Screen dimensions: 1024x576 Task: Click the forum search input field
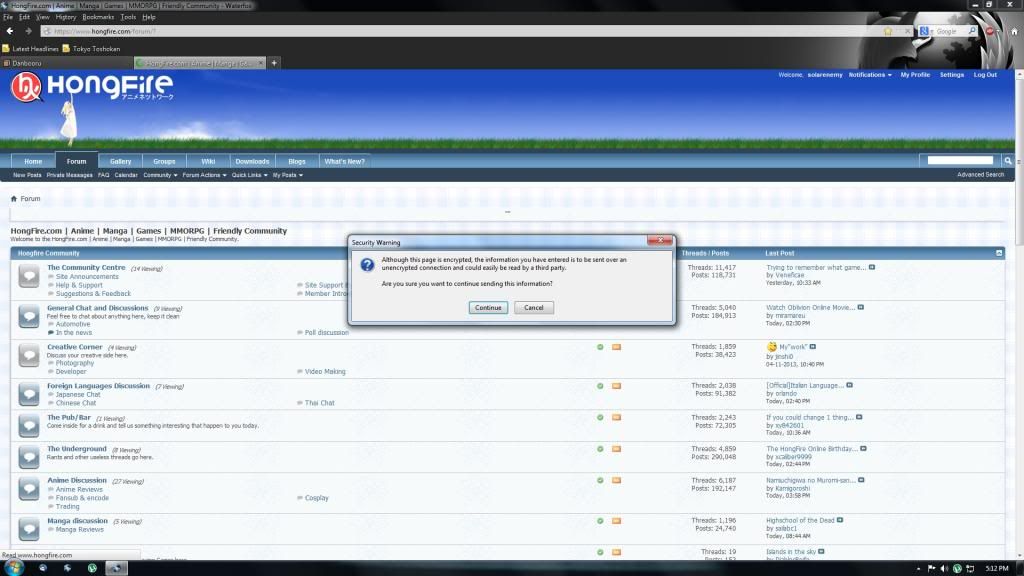point(960,161)
